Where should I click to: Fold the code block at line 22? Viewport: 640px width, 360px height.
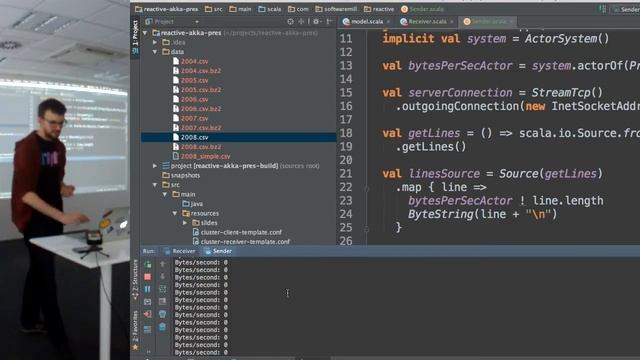[x=367, y=188]
